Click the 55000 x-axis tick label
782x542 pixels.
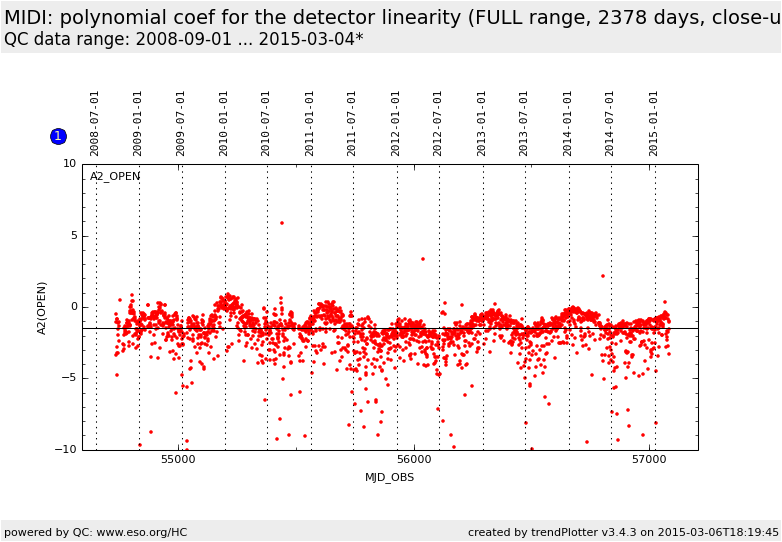click(178, 460)
